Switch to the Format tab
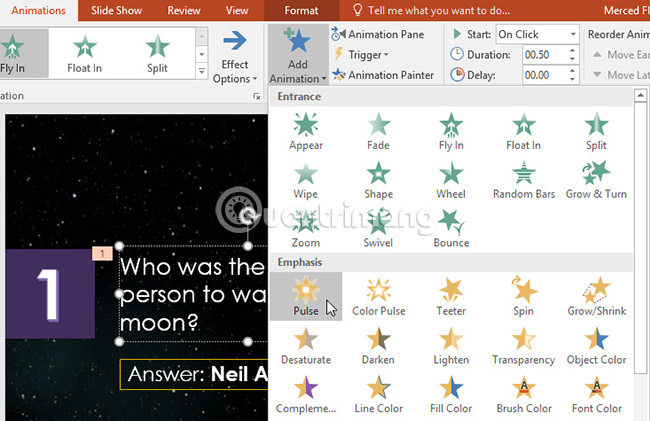 [301, 10]
